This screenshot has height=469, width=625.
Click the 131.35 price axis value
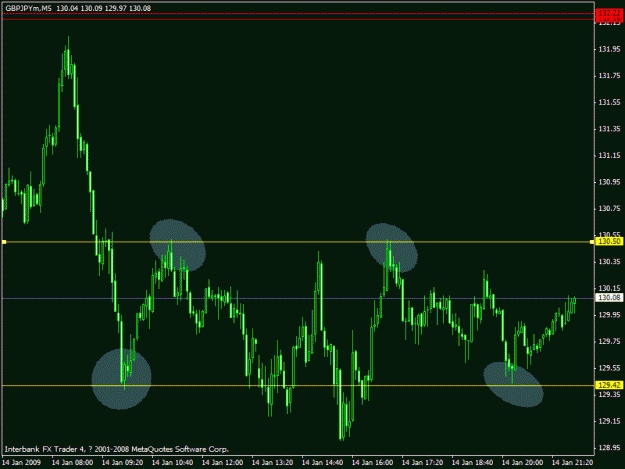(x=609, y=129)
